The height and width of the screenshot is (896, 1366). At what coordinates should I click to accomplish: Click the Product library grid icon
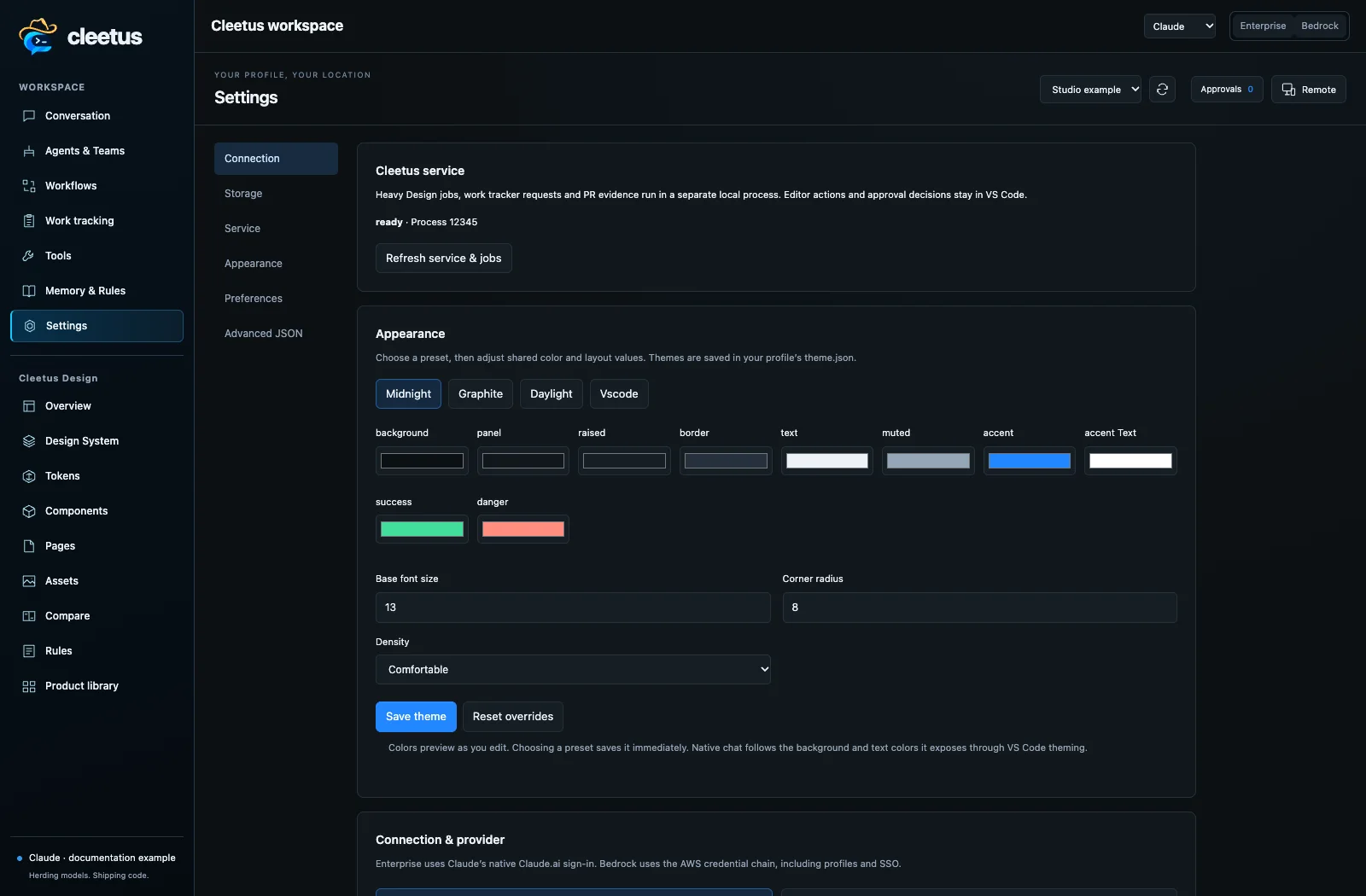pos(29,686)
